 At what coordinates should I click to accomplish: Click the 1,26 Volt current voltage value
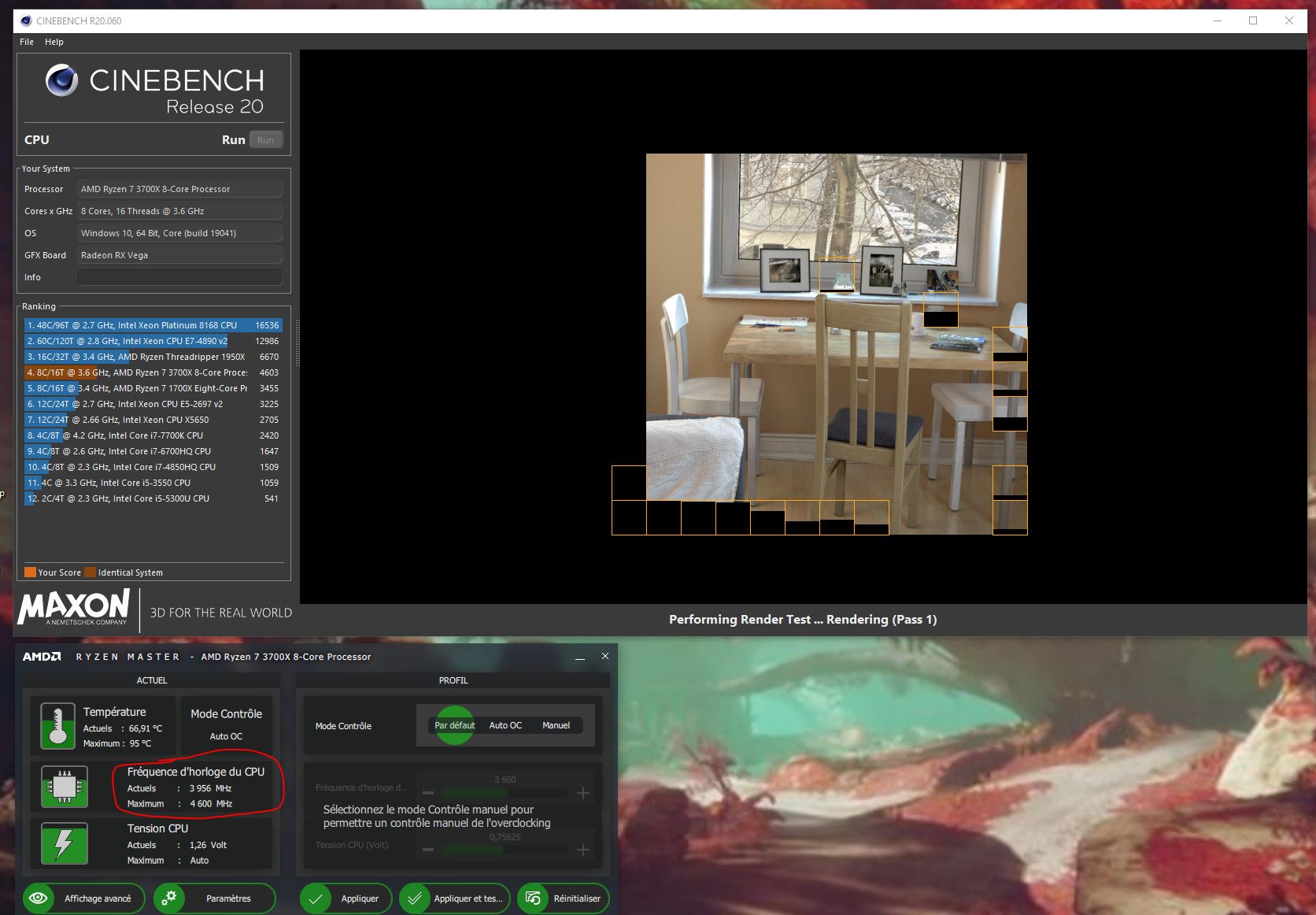pyautogui.click(x=208, y=845)
